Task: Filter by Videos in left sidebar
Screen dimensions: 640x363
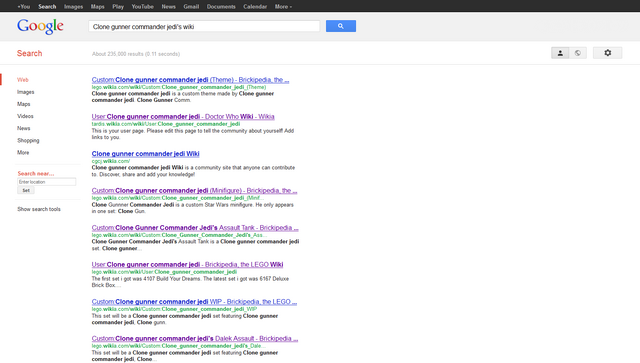Action: pyautogui.click(x=25, y=116)
